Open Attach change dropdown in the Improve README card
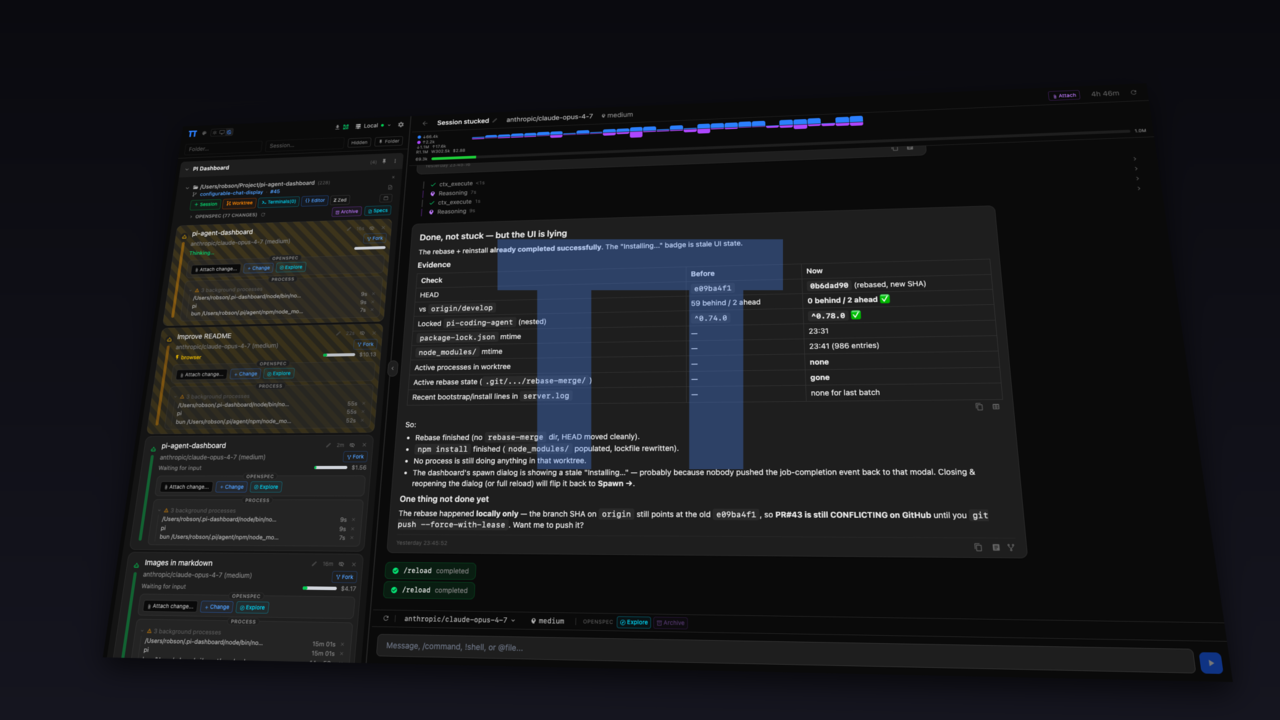The width and height of the screenshot is (1280, 720). tap(201, 374)
